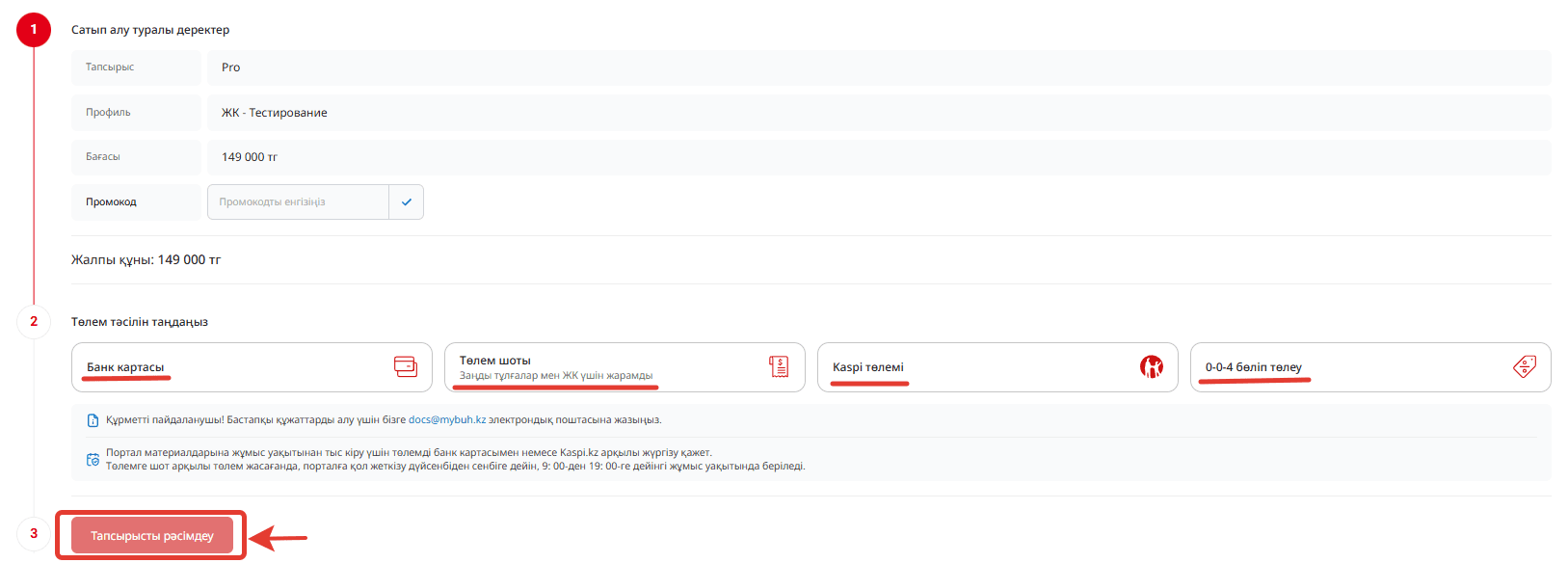Click the step 2 circle marker
This screenshot has width=1568, height=563.
[x=34, y=322]
